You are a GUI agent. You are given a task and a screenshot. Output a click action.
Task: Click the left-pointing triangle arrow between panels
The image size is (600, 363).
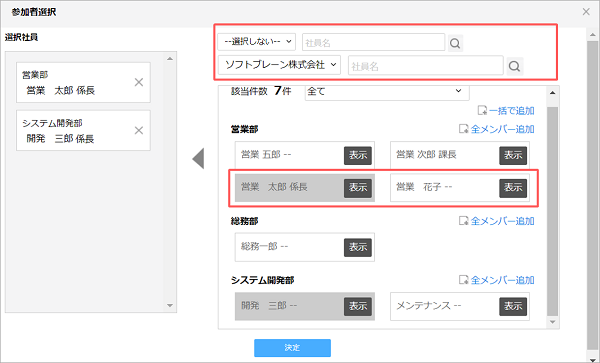[x=198, y=158]
